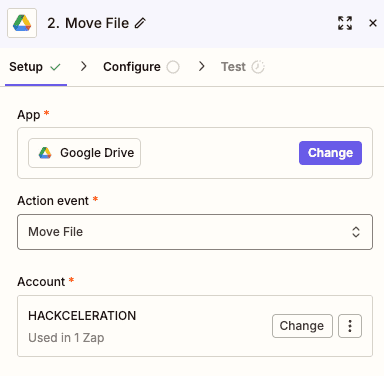Image resolution: width=384 pixels, height=376 pixels.
Task: Switch to the Configure tab
Action: 141,67
